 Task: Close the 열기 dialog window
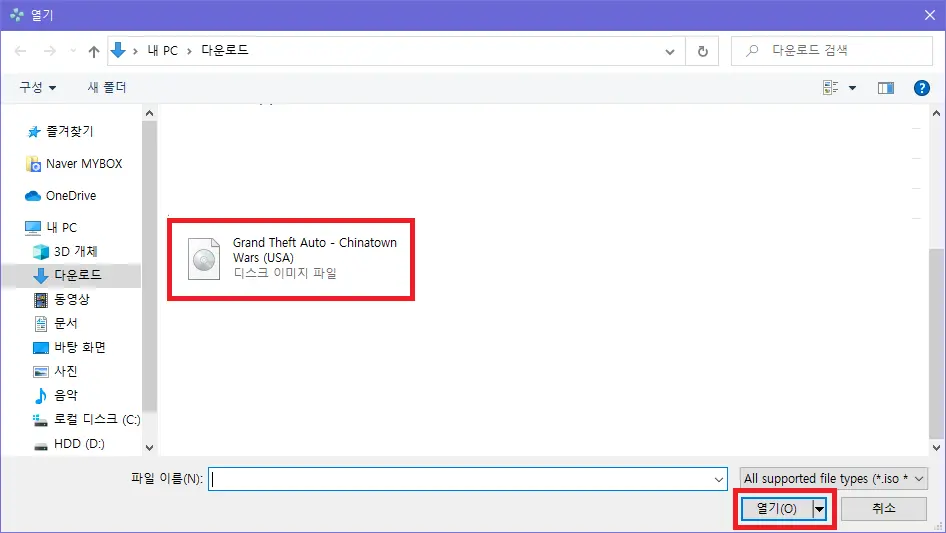[x=930, y=15]
